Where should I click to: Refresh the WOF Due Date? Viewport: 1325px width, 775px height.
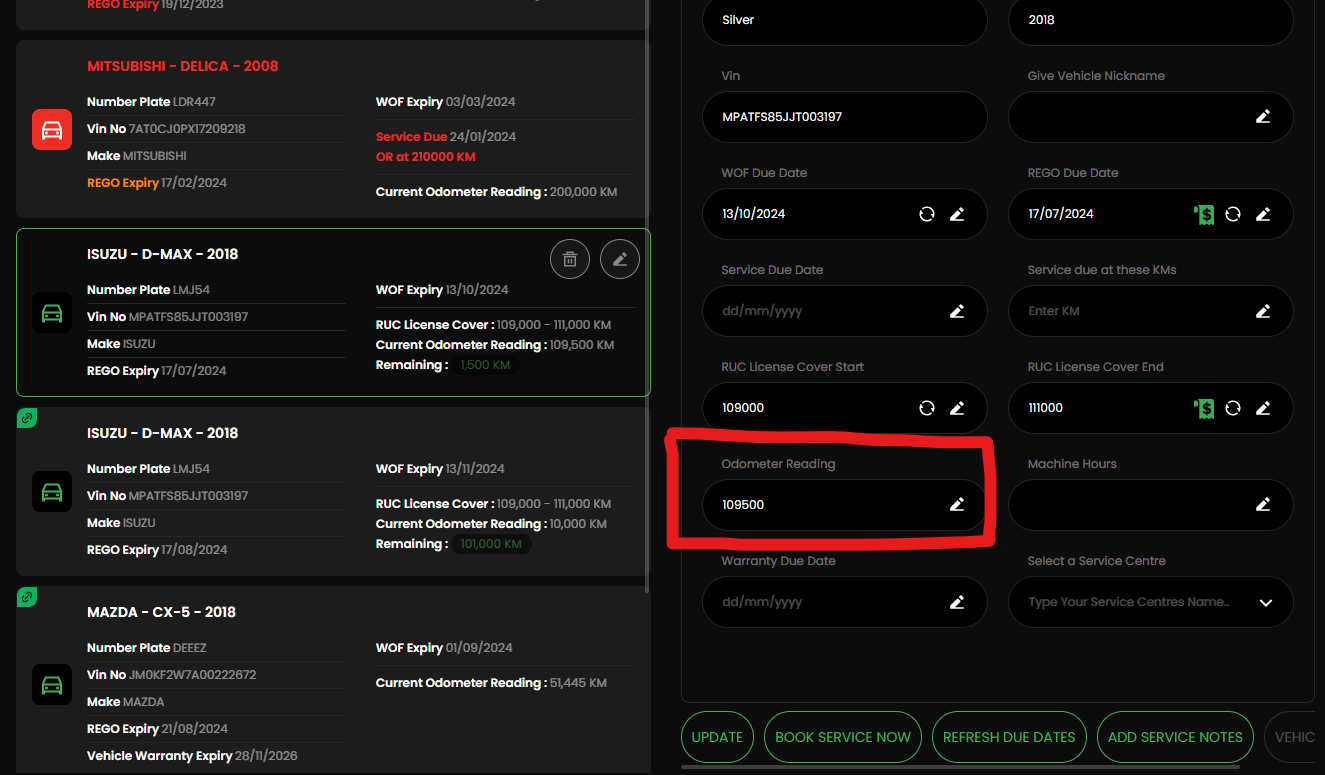[927, 214]
